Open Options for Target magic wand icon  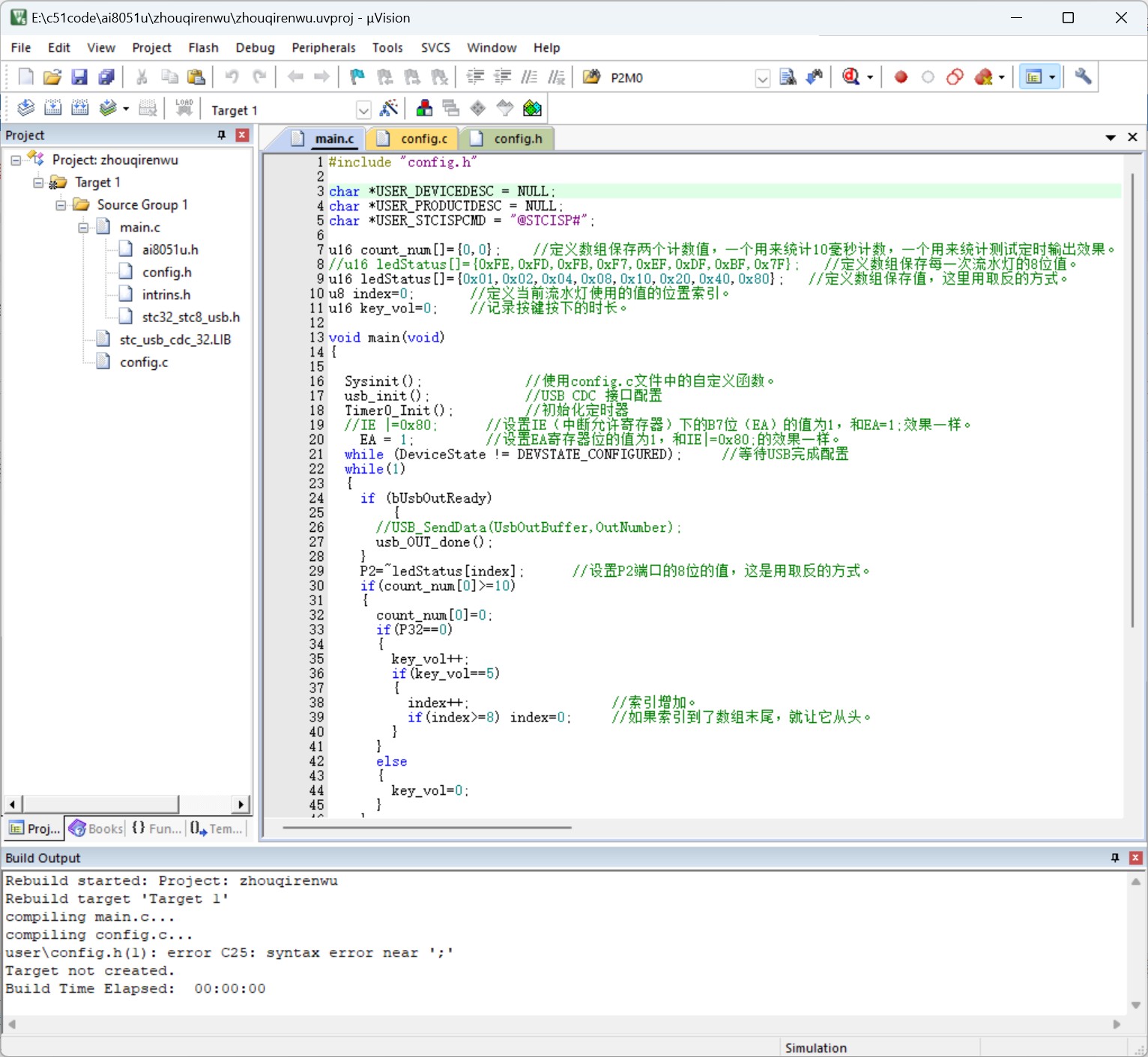388,109
